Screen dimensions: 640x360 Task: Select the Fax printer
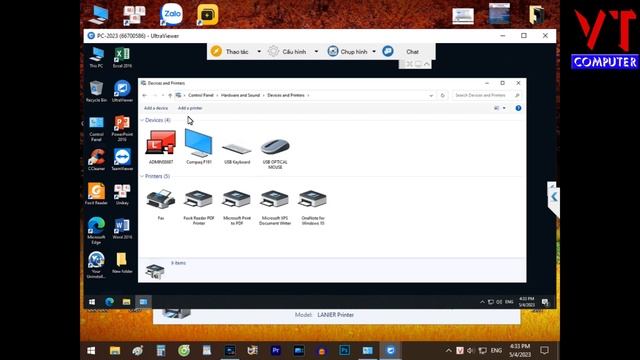pyautogui.click(x=161, y=205)
